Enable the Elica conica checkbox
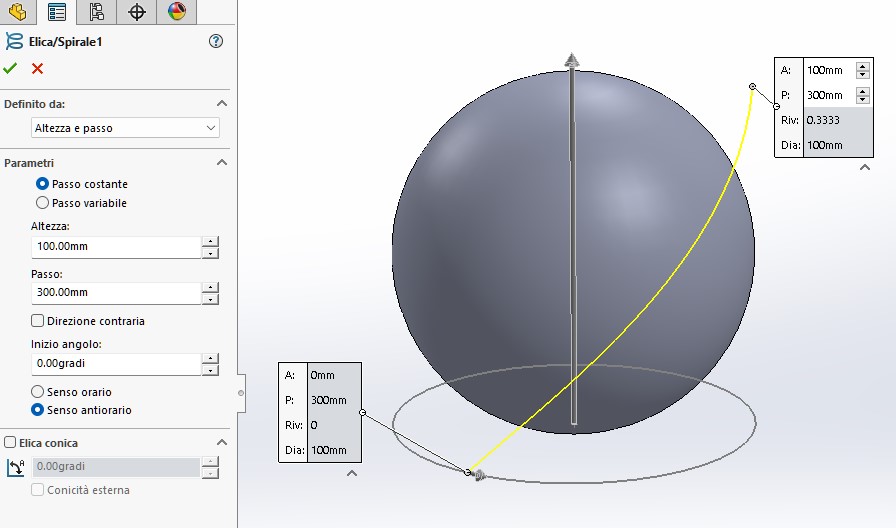 (10, 442)
